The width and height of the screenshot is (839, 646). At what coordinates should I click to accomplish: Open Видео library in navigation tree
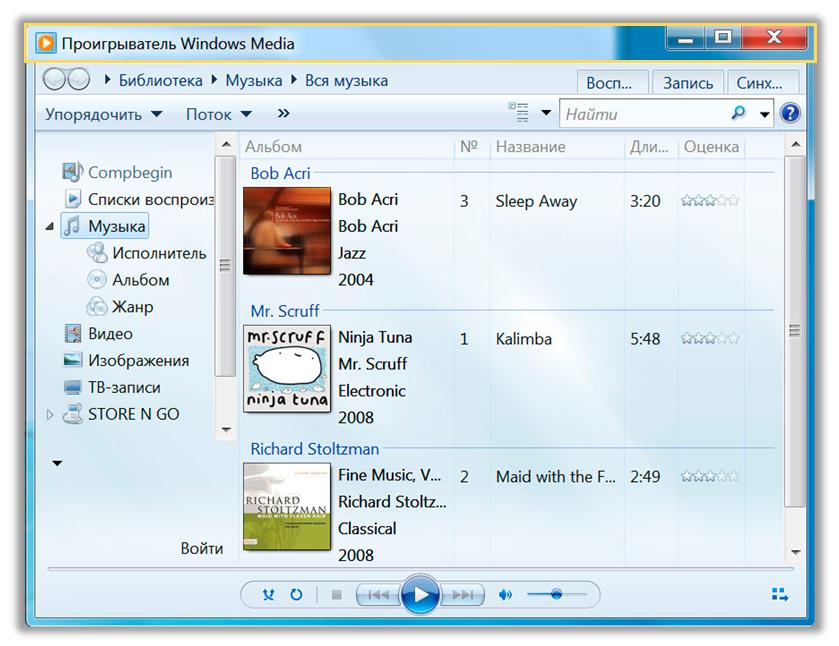(98, 333)
